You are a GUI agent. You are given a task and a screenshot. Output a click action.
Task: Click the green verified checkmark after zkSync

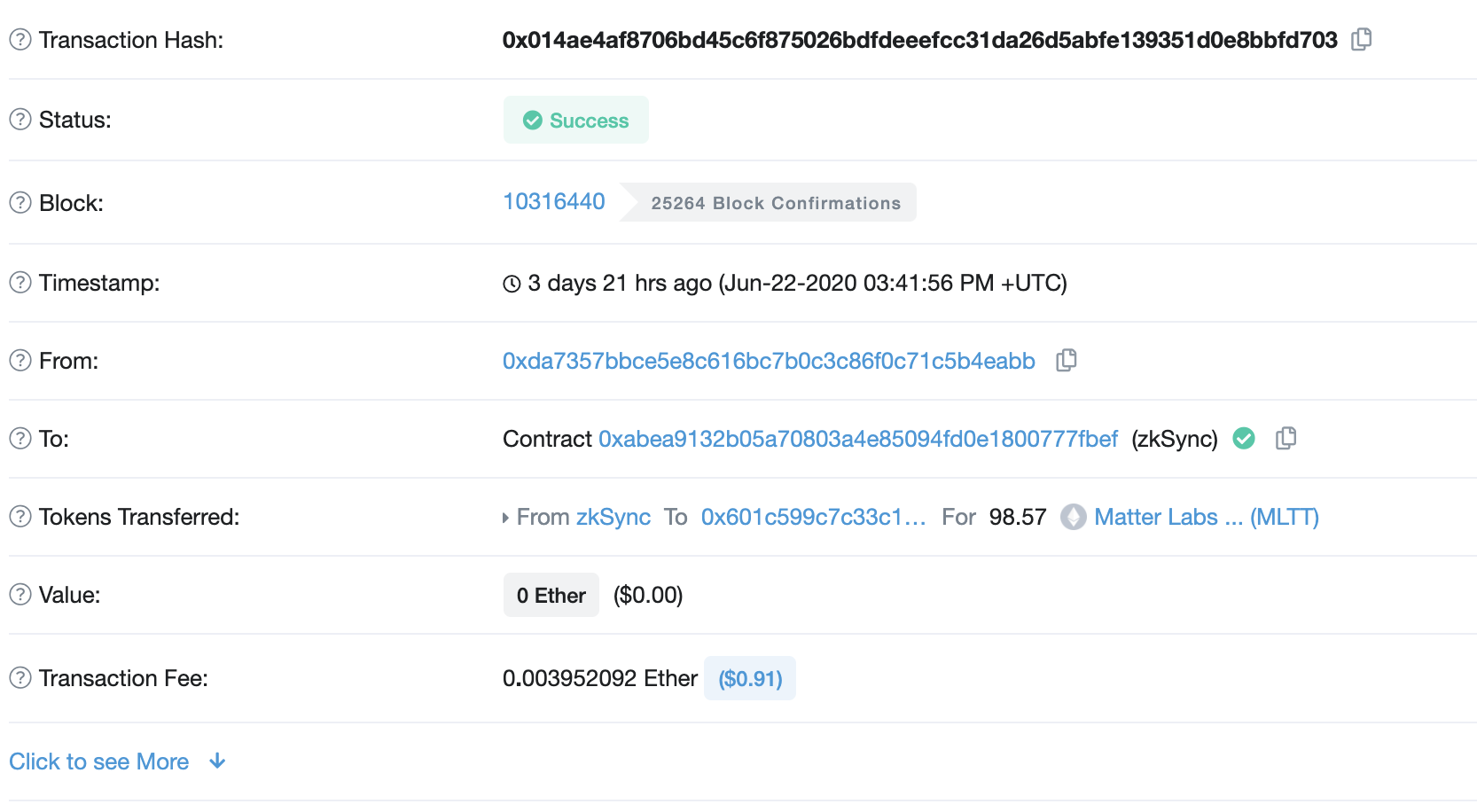click(x=1244, y=439)
